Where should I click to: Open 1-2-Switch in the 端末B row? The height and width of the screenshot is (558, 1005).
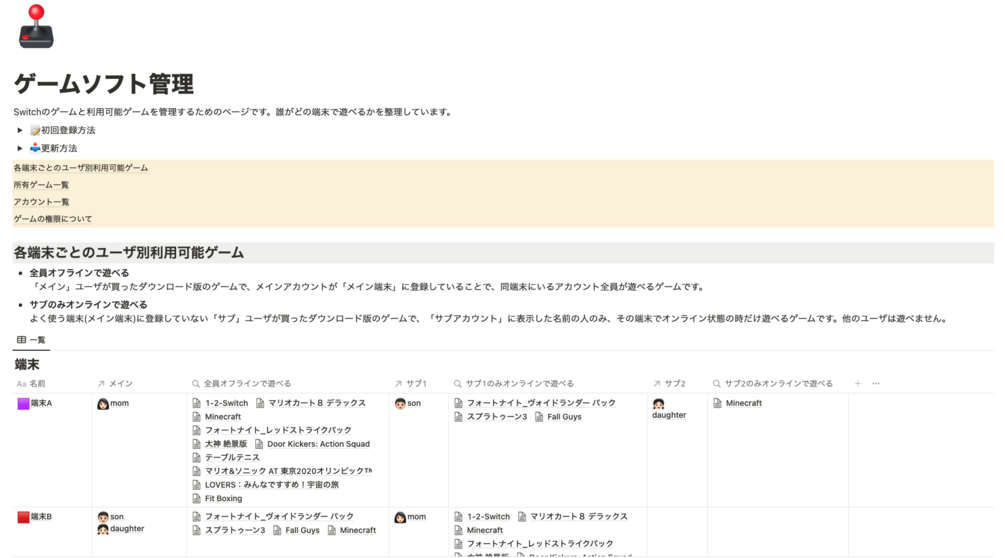482,517
